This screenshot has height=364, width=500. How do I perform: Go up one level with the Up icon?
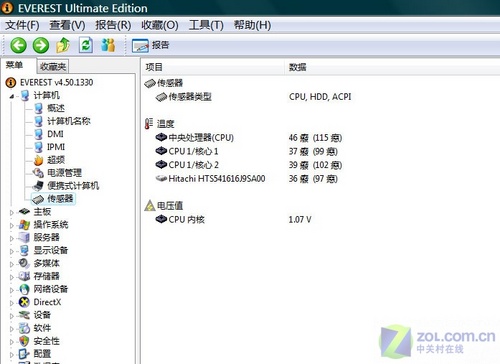click(x=63, y=45)
